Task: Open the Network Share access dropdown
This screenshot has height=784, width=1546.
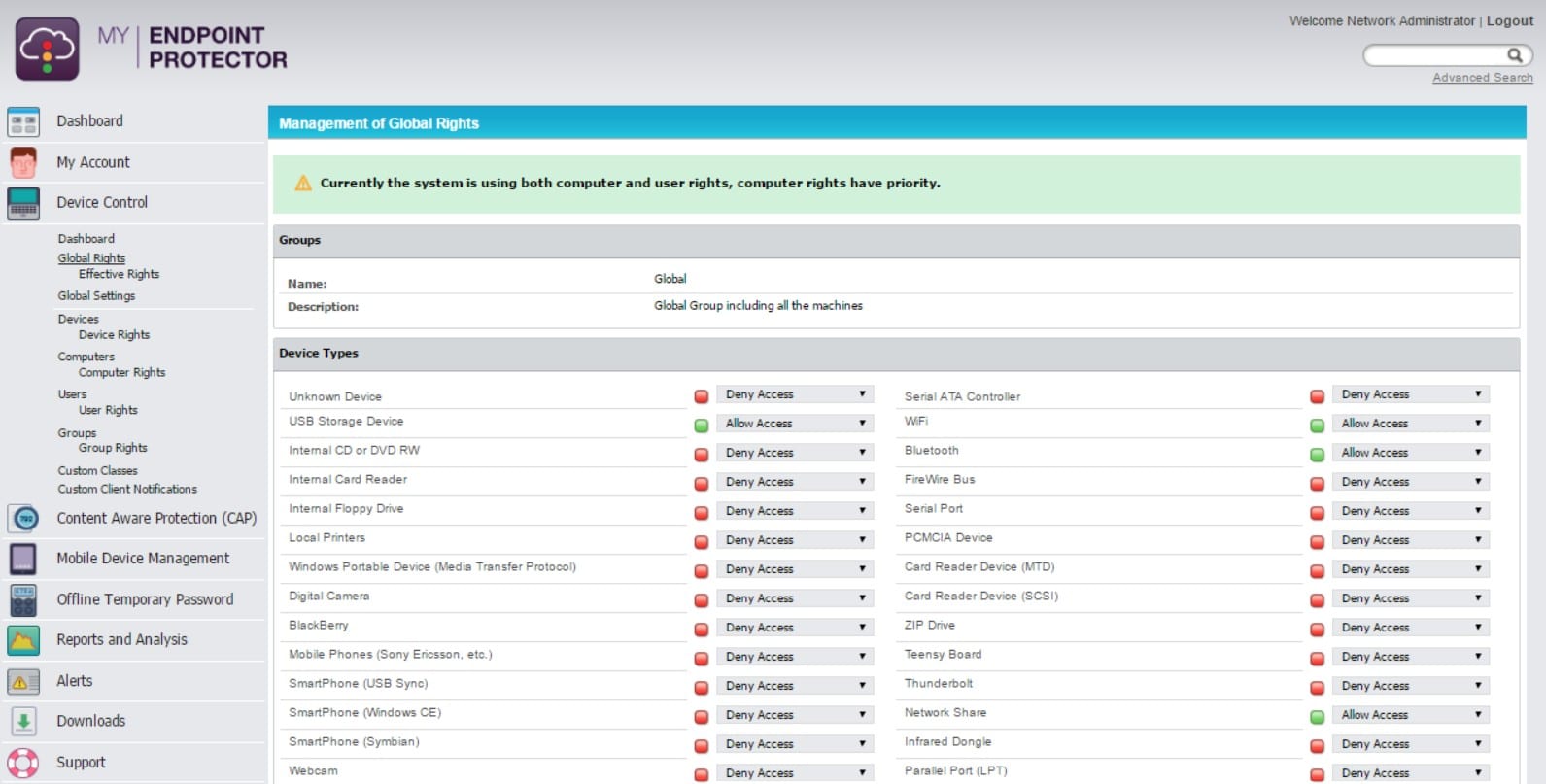Action: [x=1410, y=715]
